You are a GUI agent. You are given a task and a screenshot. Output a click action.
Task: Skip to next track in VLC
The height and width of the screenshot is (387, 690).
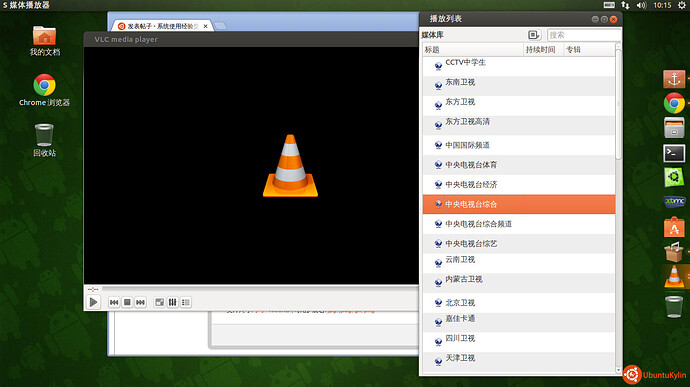pyautogui.click(x=140, y=302)
